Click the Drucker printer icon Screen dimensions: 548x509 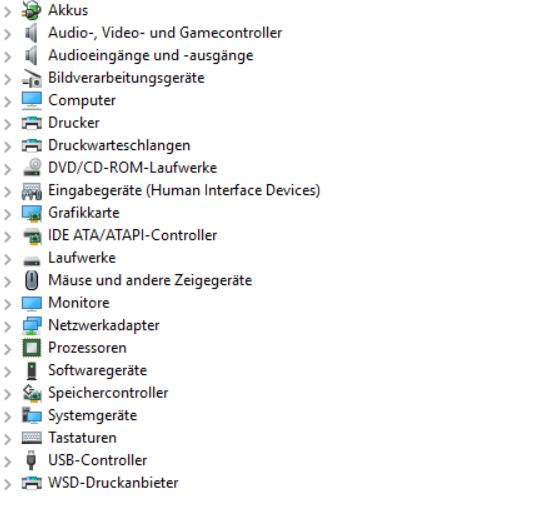(31, 123)
